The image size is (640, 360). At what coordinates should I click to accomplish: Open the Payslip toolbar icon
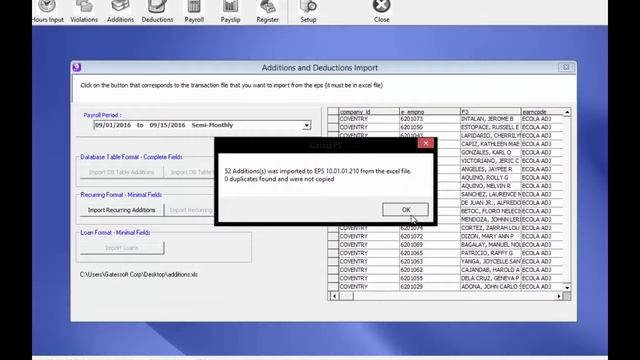pos(231,11)
